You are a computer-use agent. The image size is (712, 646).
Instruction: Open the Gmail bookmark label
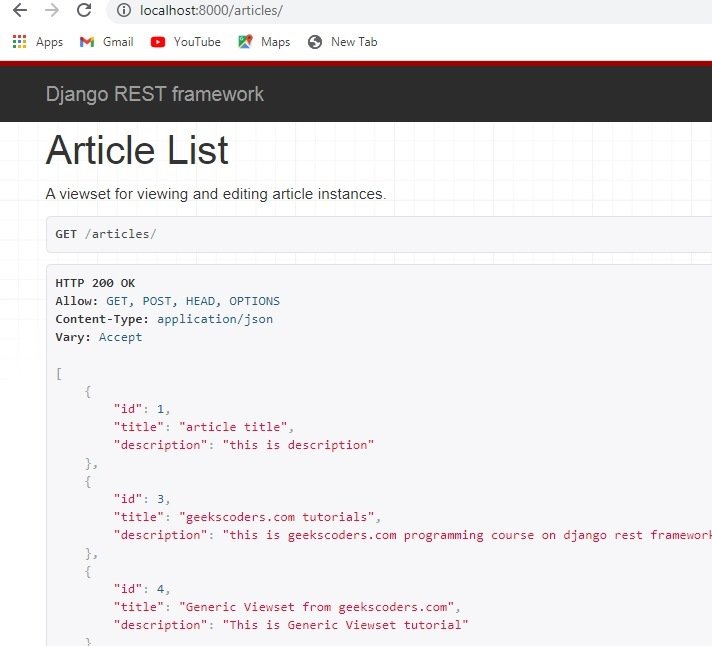(x=118, y=42)
